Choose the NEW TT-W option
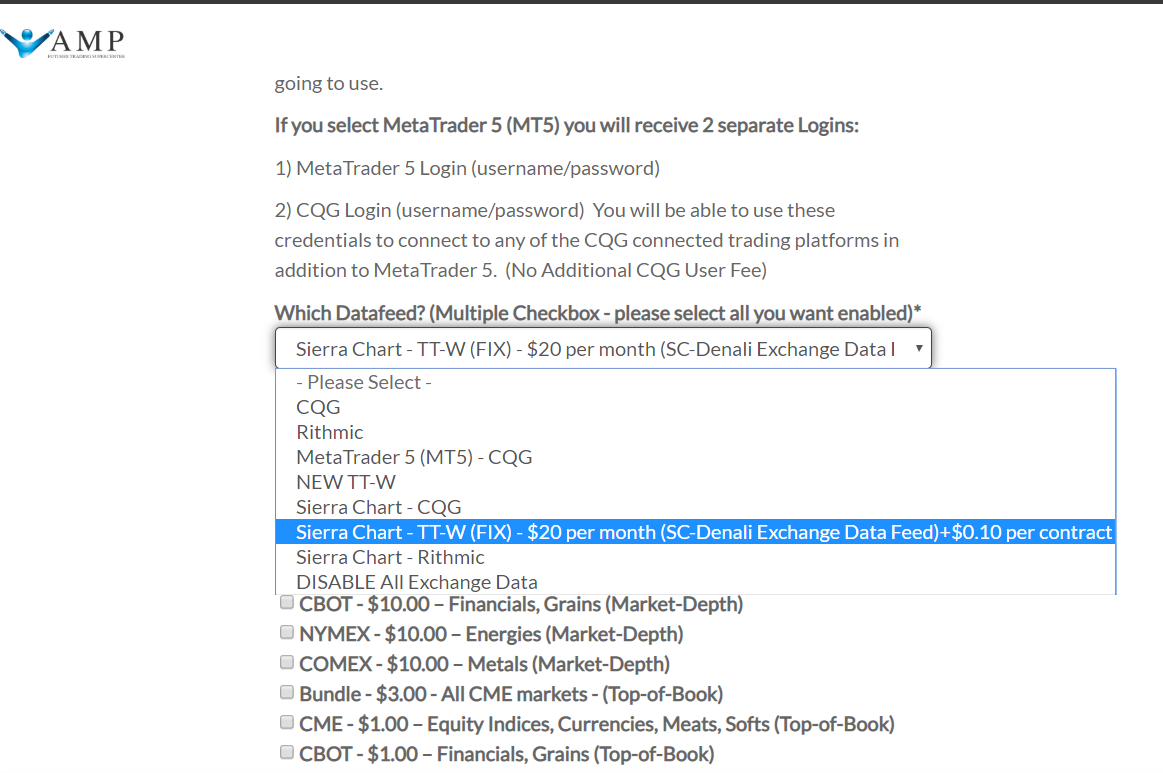 695,482
